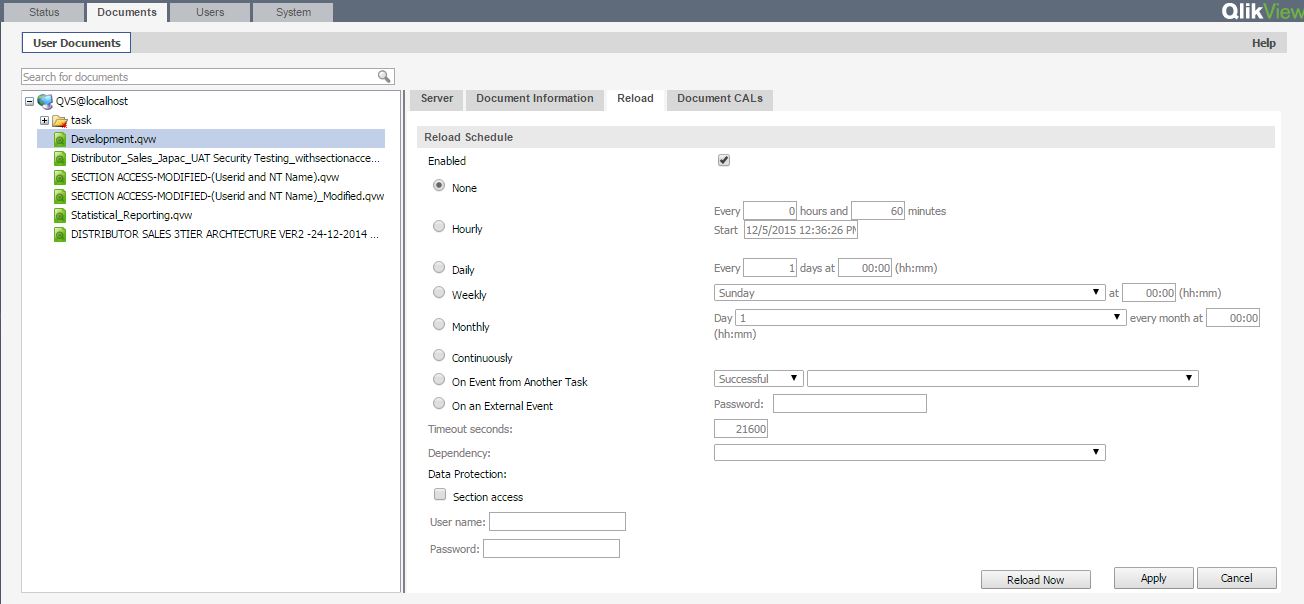This screenshot has width=1304, height=604.
Task: Click the QVS@localhost server icon
Action: (x=45, y=101)
